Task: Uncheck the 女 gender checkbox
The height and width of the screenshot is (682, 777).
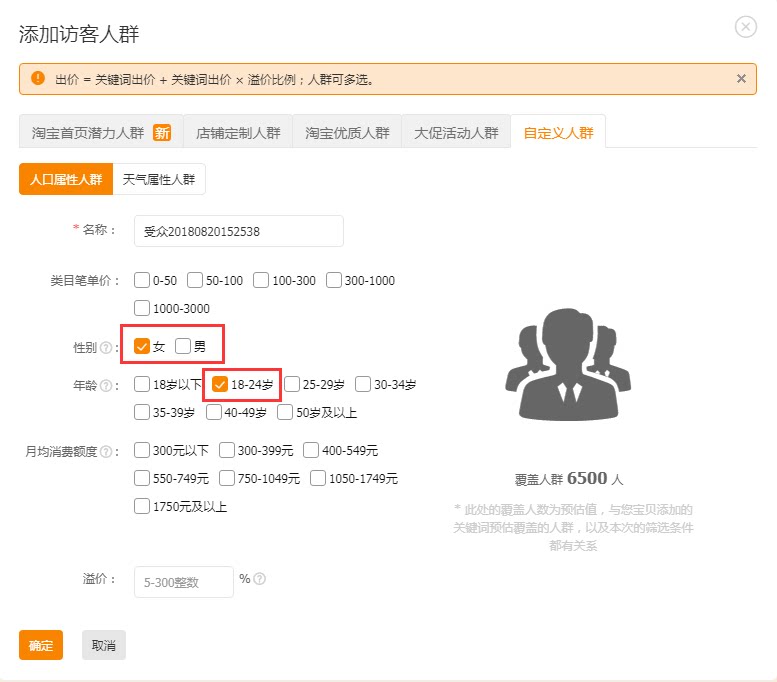Action: (x=142, y=346)
